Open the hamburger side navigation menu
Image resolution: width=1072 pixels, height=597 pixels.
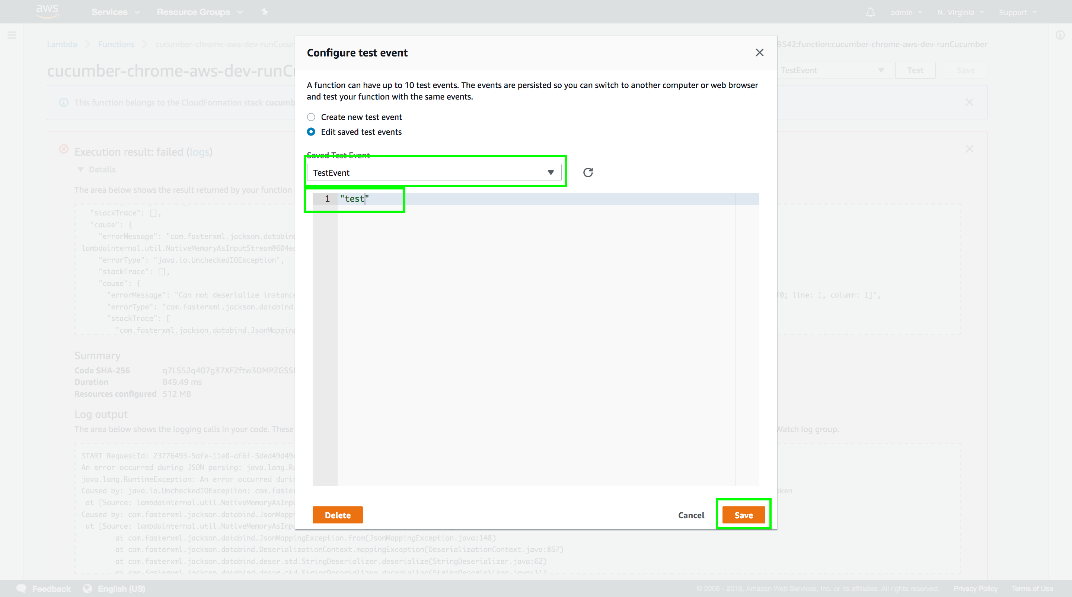[x=12, y=35]
